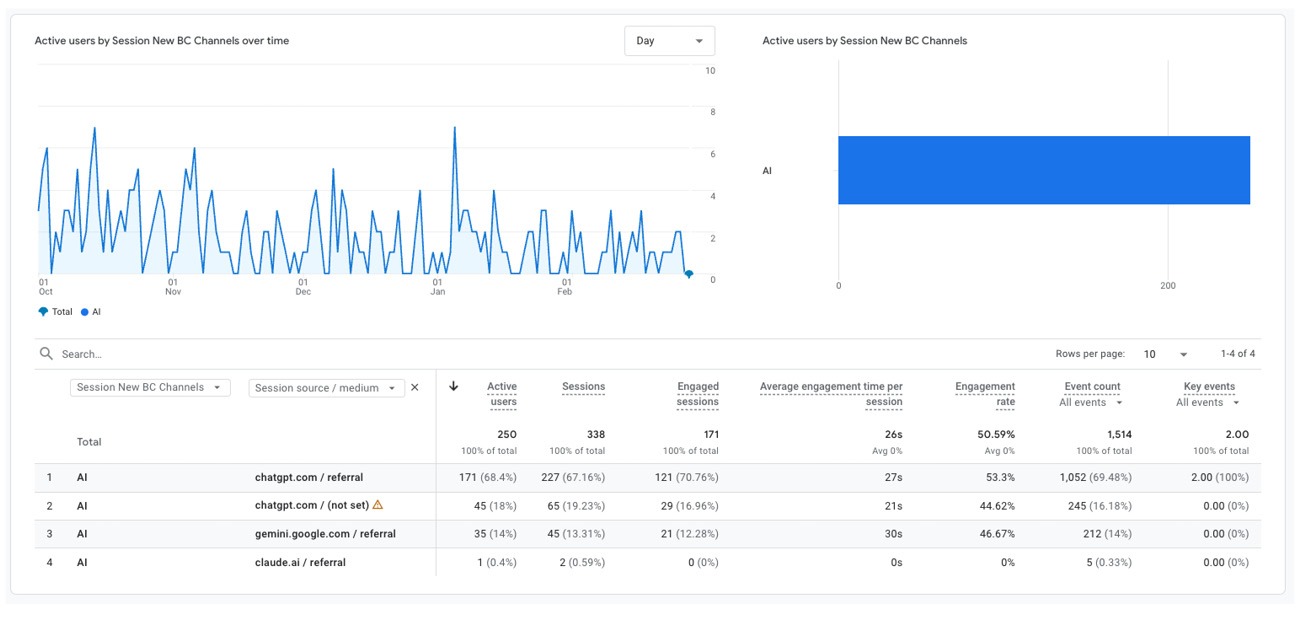Image resolution: width=1300 pixels, height=618 pixels.
Task: Click the search magnifying glass icon
Action: 46,353
